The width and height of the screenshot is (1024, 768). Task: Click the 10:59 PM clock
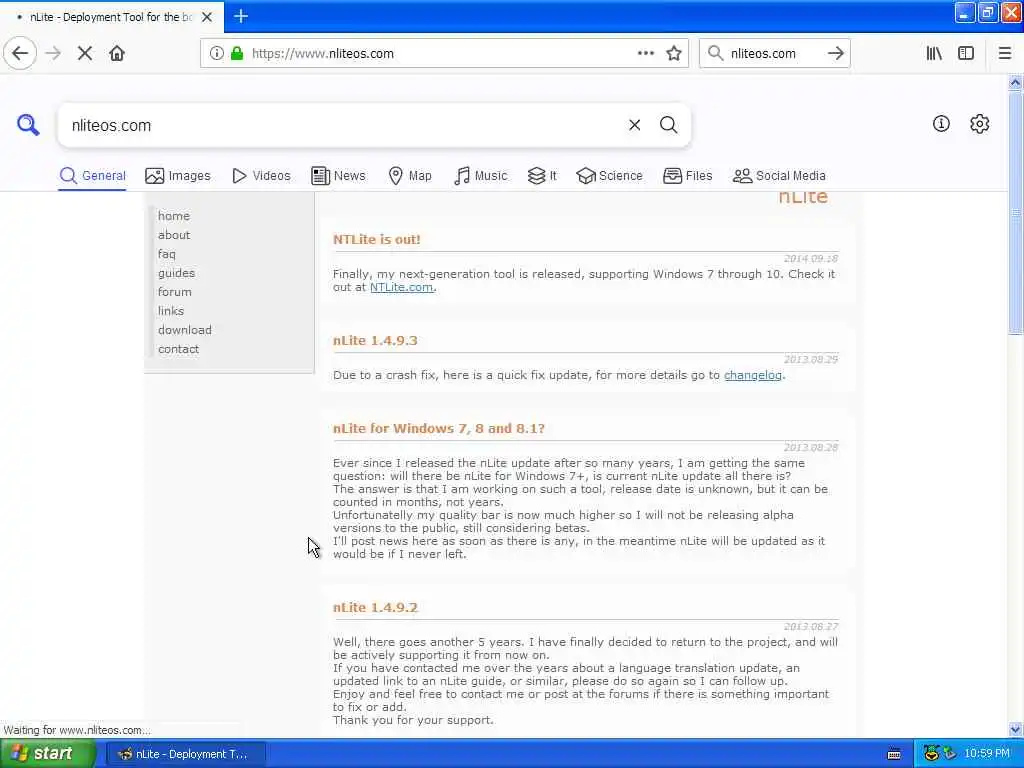coord(987,754)
